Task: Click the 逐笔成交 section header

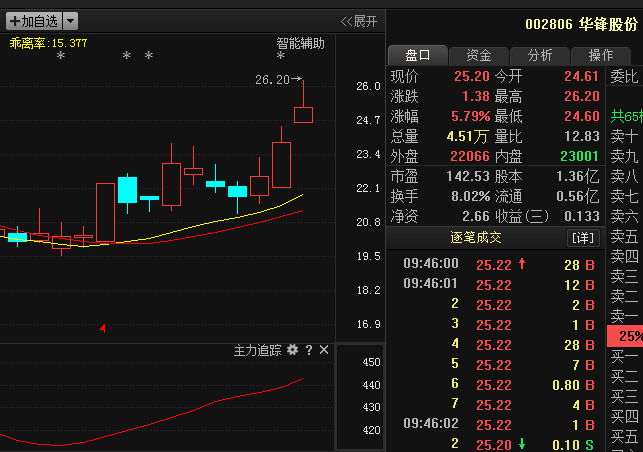Action: click(476, 237)
